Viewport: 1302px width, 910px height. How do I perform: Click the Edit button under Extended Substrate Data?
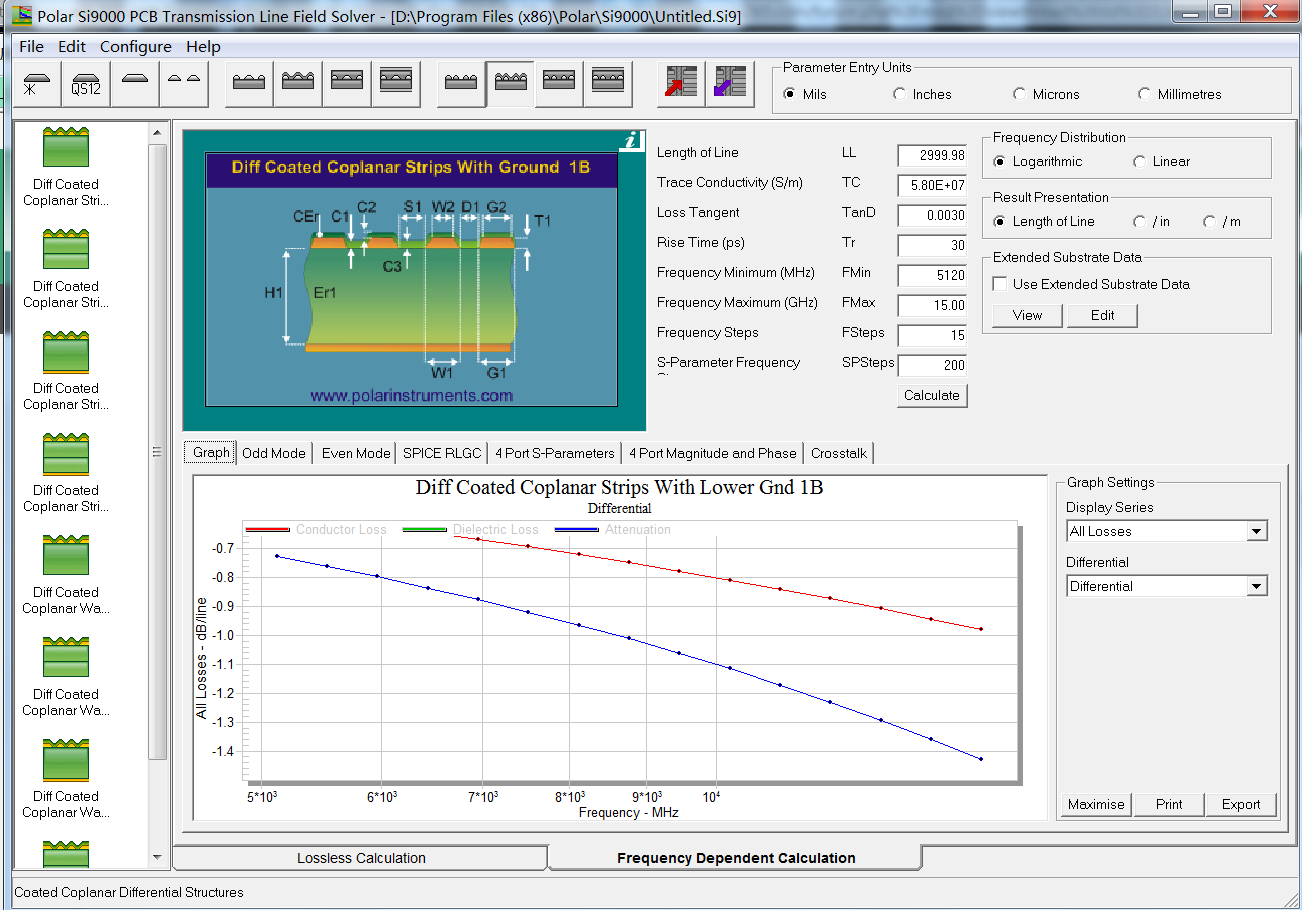tap(1102, 315)
